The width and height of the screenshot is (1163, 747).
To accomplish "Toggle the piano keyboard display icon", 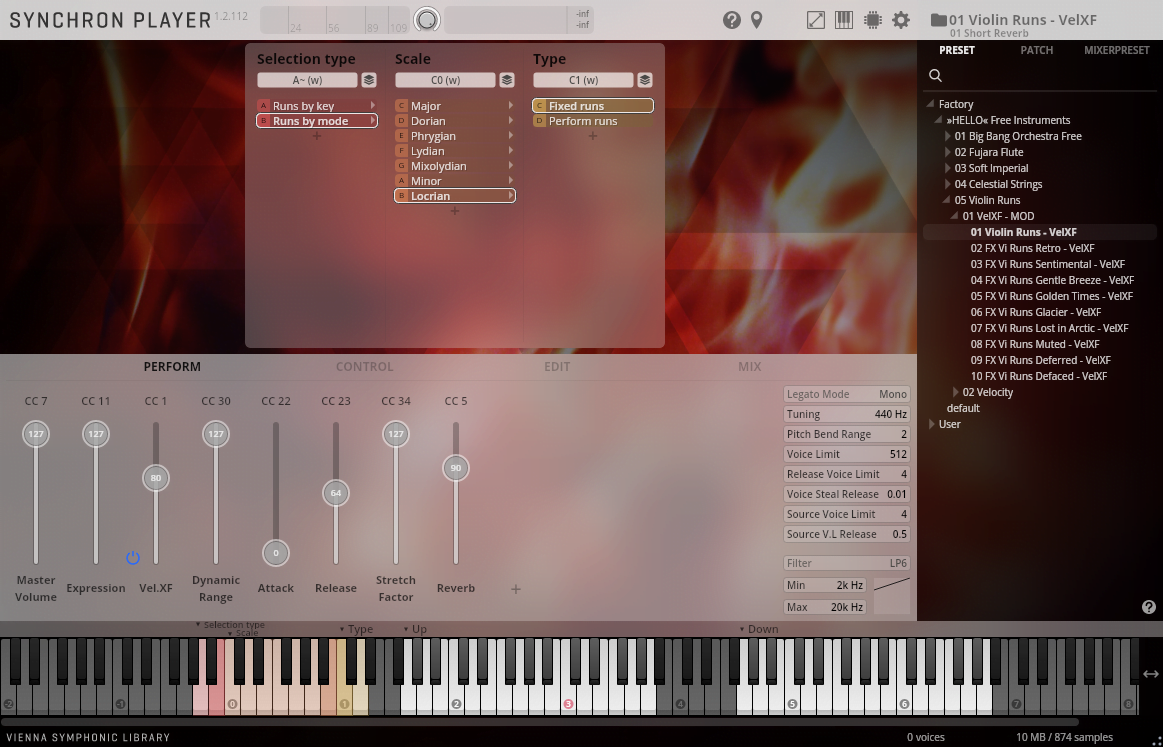I will [x=844, y=20].
